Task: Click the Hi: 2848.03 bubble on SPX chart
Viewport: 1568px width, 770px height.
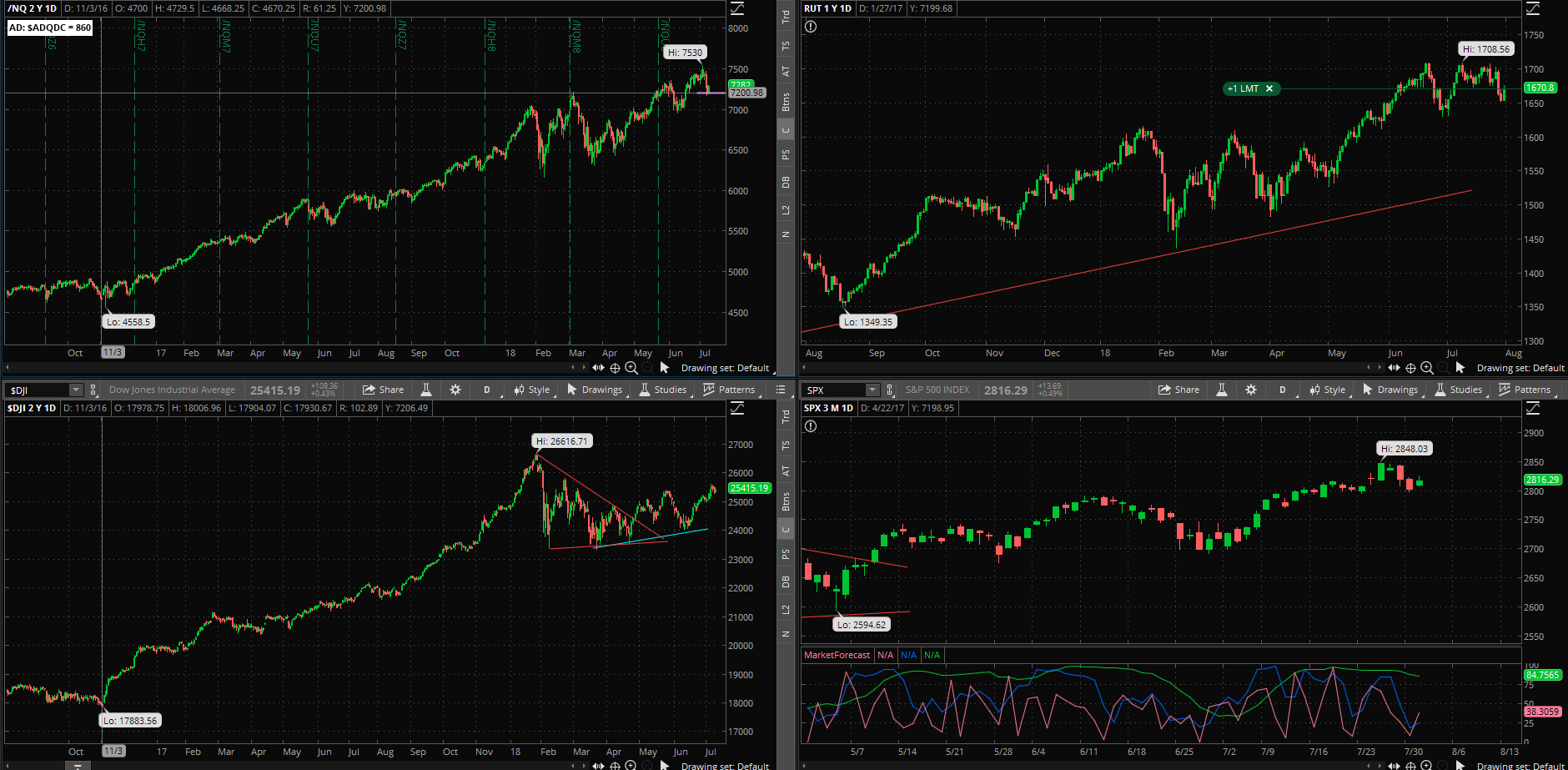Action: pos(1405,449)
